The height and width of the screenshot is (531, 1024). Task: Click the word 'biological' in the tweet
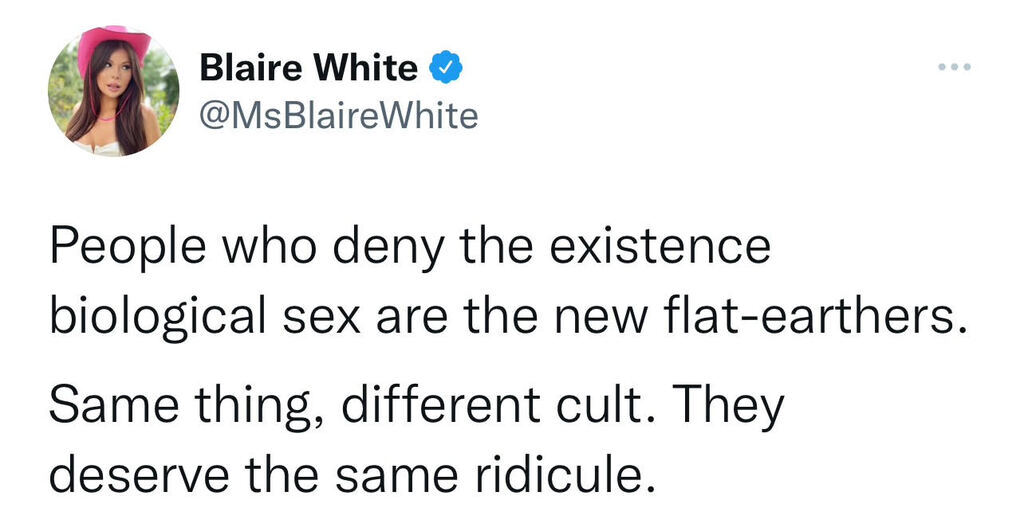[x=153, y=315]
